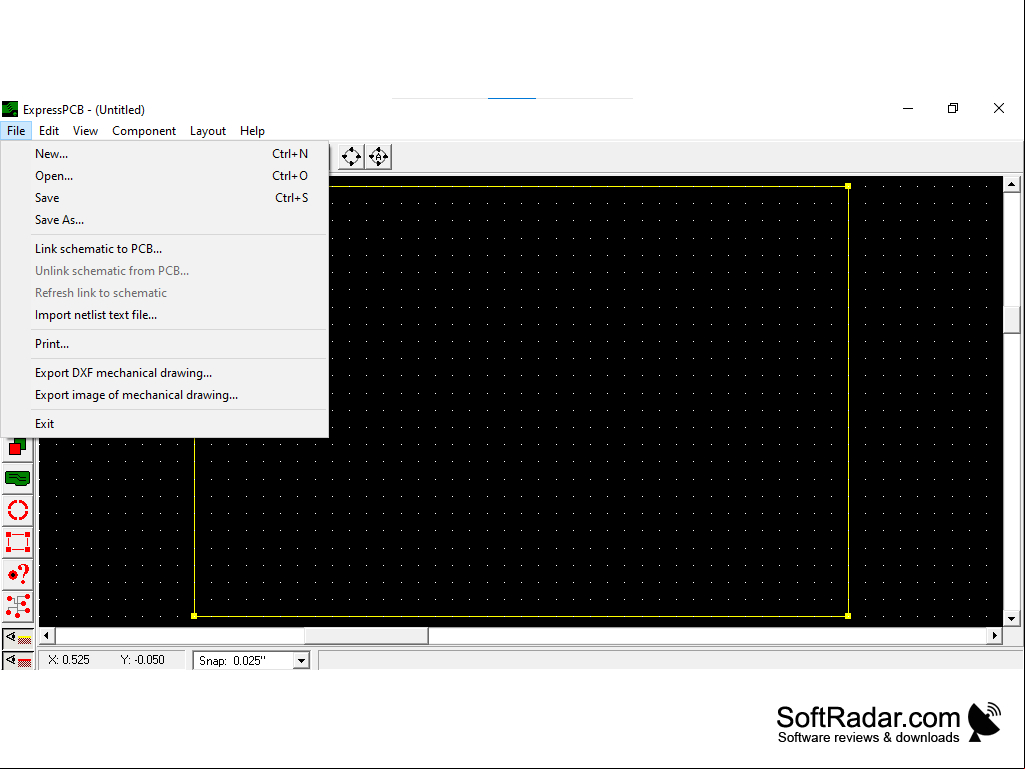Click the pad information question mark tool
Viewport: 1025px width, 769px height.
18,575
